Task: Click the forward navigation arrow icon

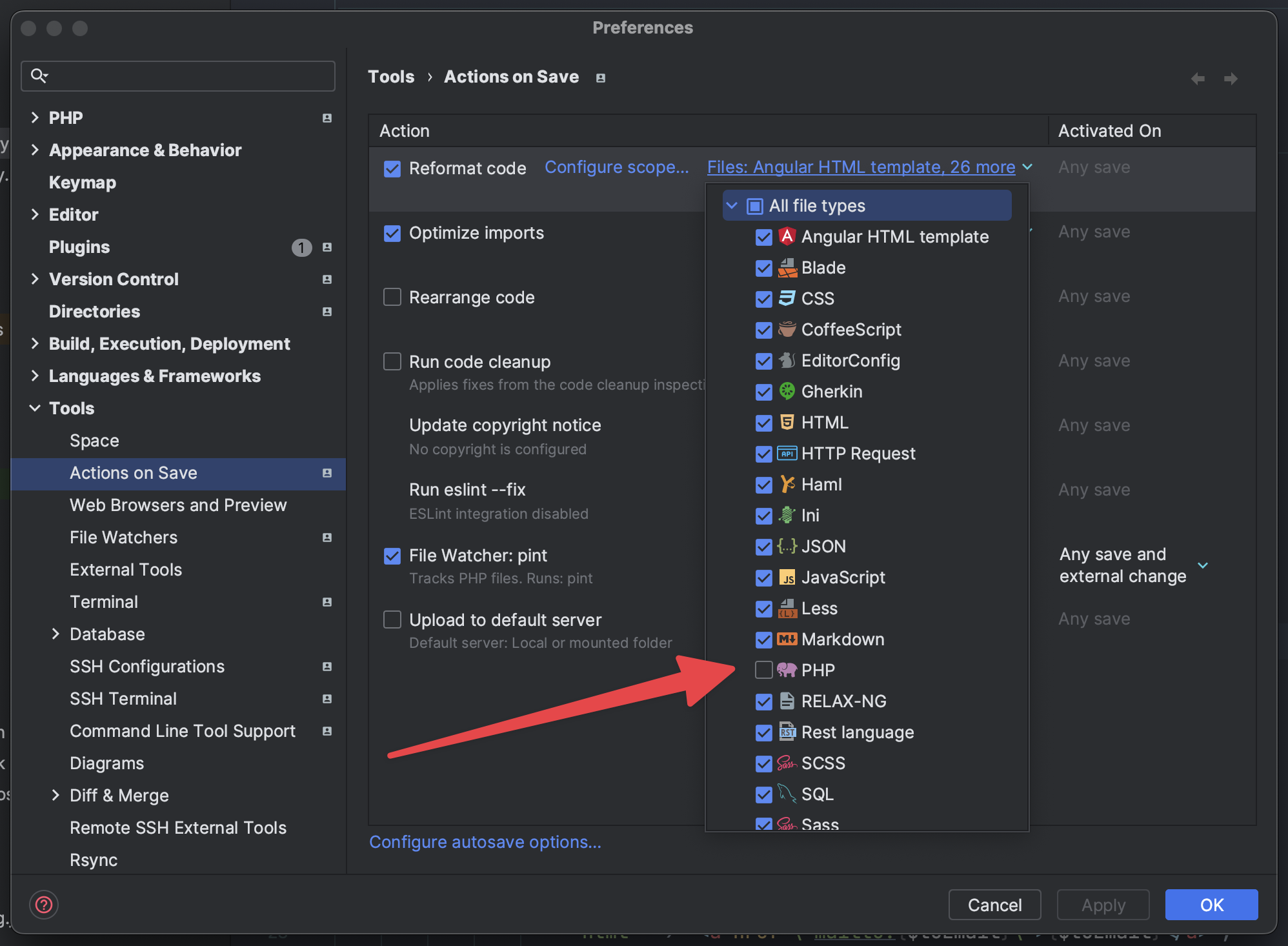Action: coord(1231,78)
